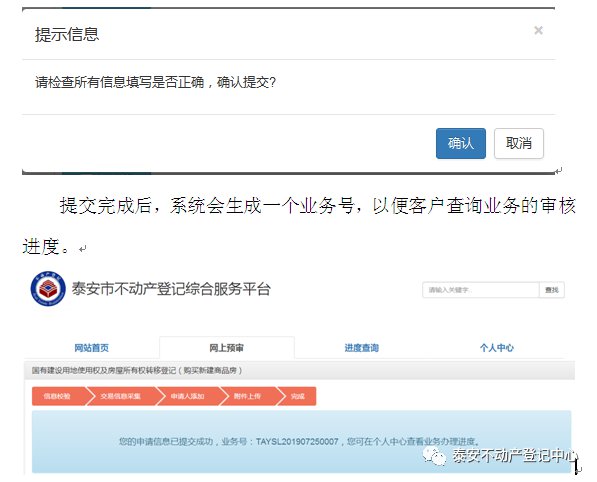Image resolution: width=597 pixels, height=482 pixels.
Task: Click the blue 确认 button
Action: (x=461, y=144)
